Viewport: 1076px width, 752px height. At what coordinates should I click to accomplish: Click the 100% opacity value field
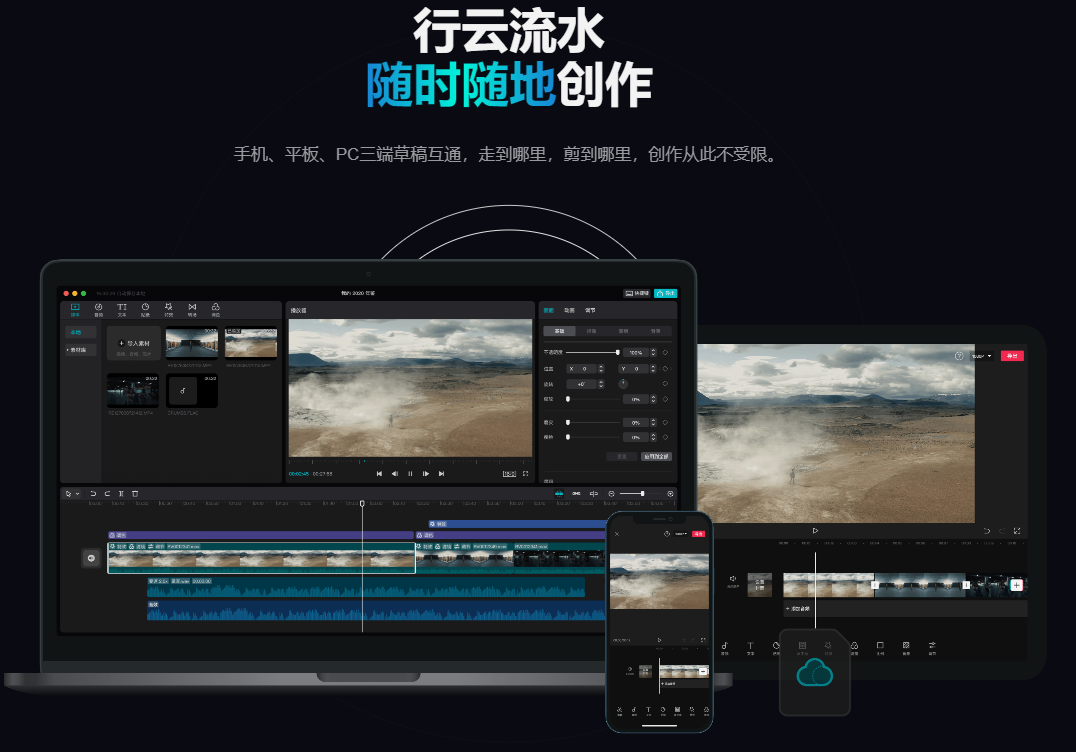(635, 352)
